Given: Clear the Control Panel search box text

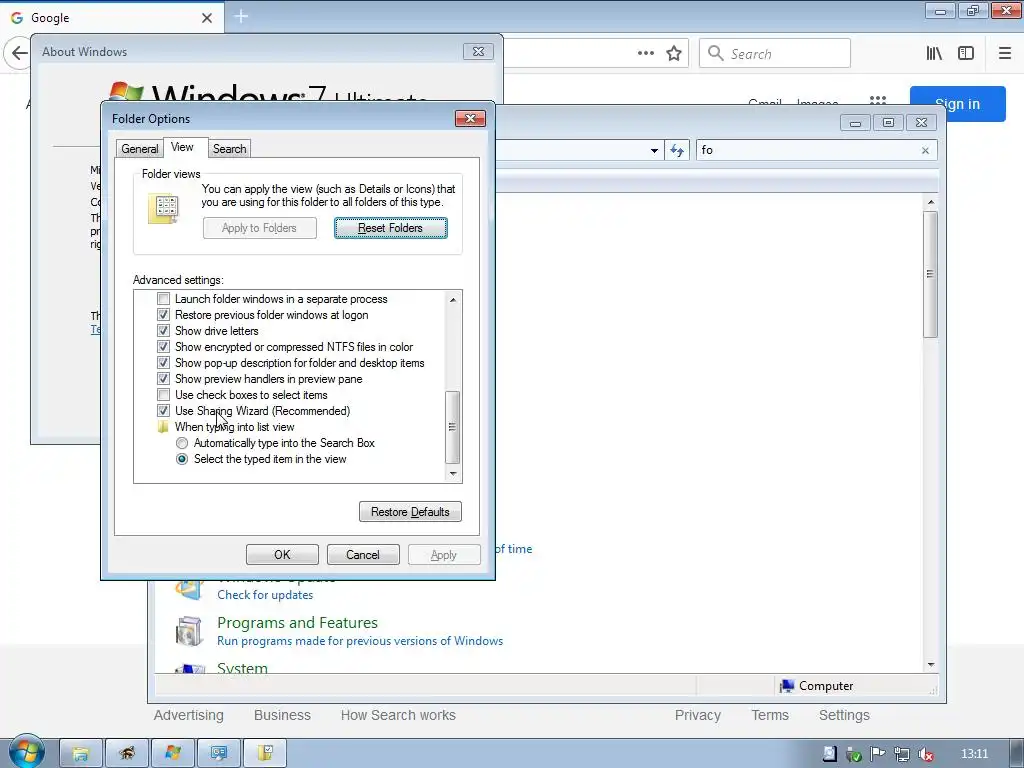Looking at the screenshot, I should [925, 151].
